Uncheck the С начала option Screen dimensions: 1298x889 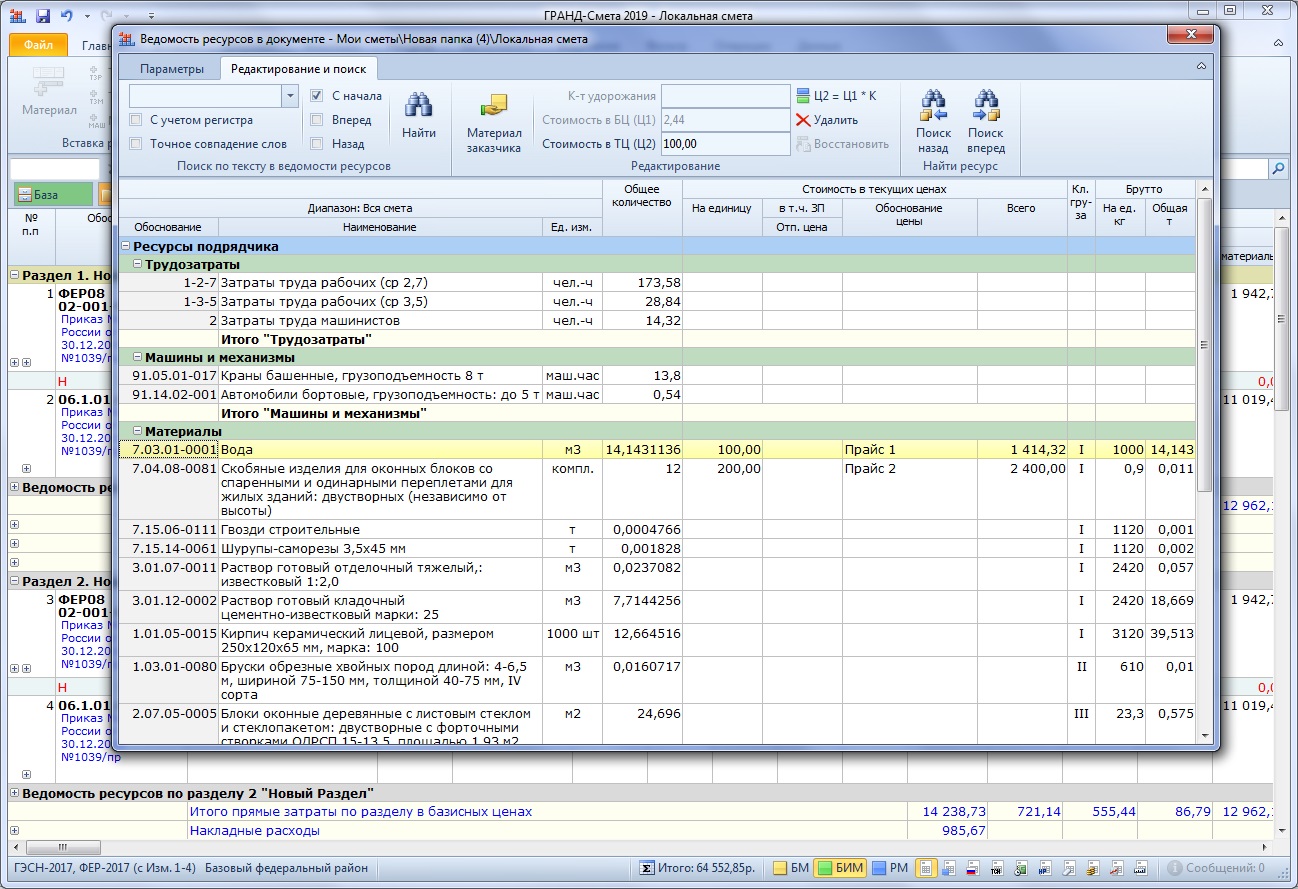(317, 96)
